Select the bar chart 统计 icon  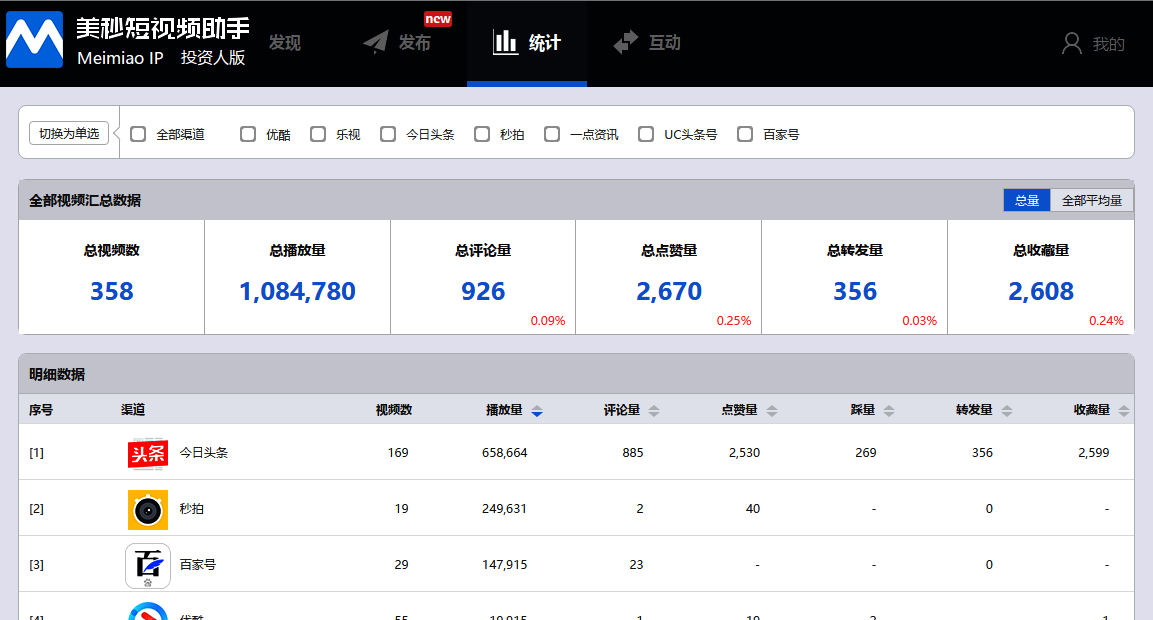[505, 42]
